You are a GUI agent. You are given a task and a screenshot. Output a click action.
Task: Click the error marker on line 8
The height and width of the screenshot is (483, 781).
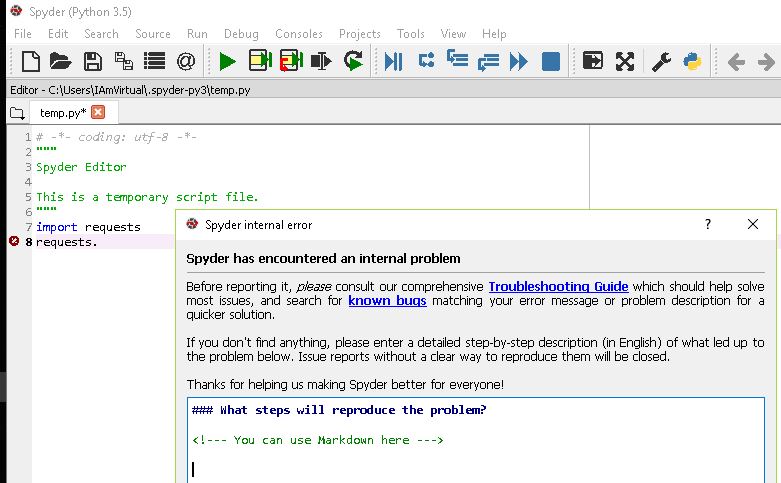tap(14, 241)
